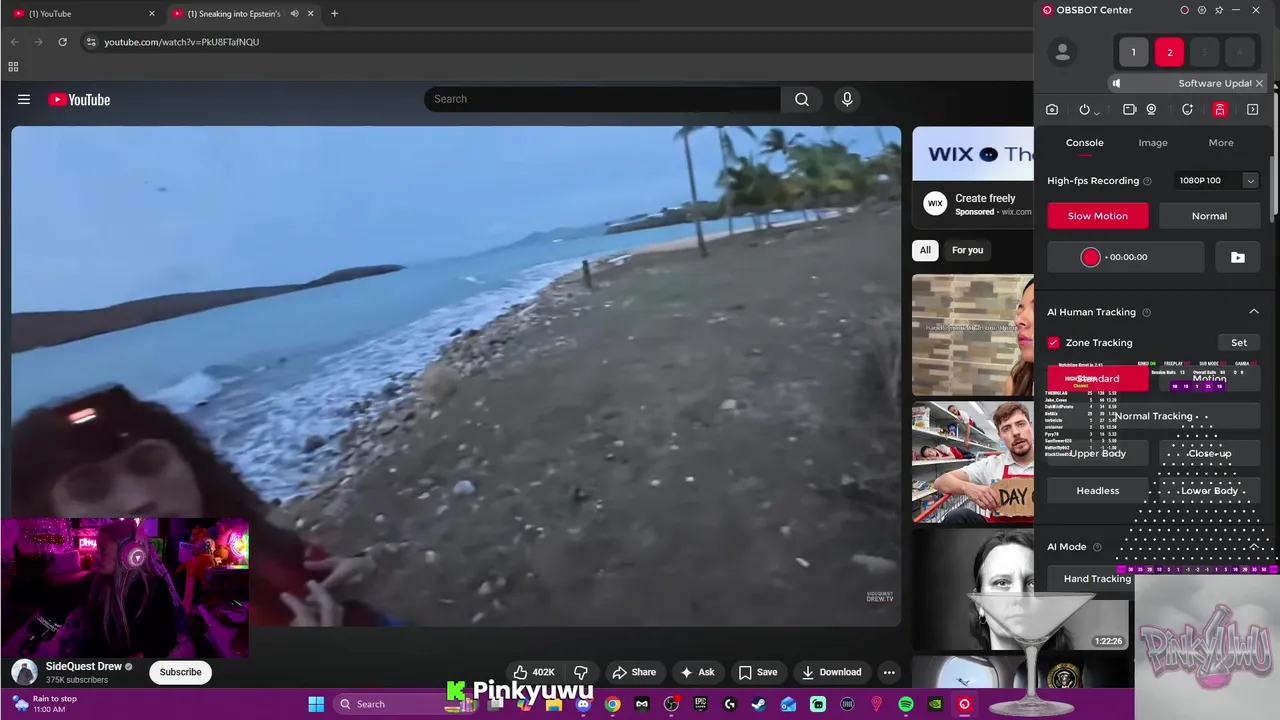
Task: Select Lower Body tracking mode
Action: pyautogui.click(x=1209, y=491)
